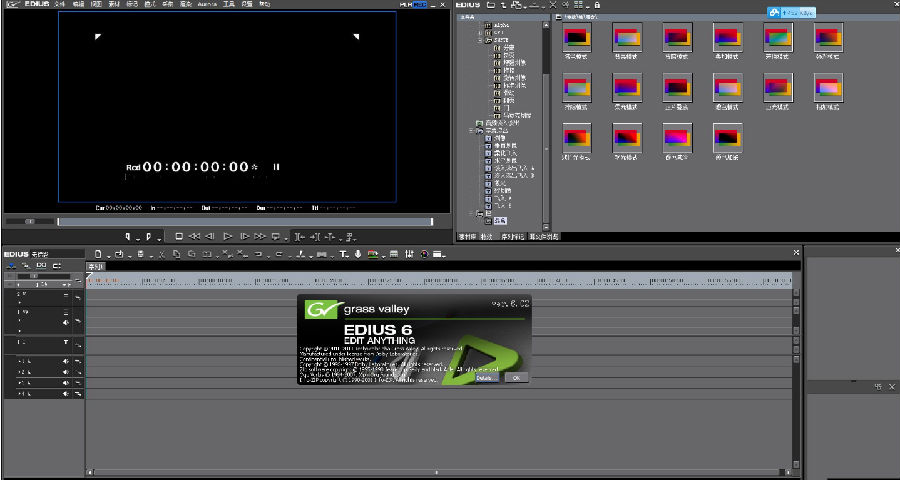
Task: Click the folder icon in effects panel toolbar
Action: point(490,5)
